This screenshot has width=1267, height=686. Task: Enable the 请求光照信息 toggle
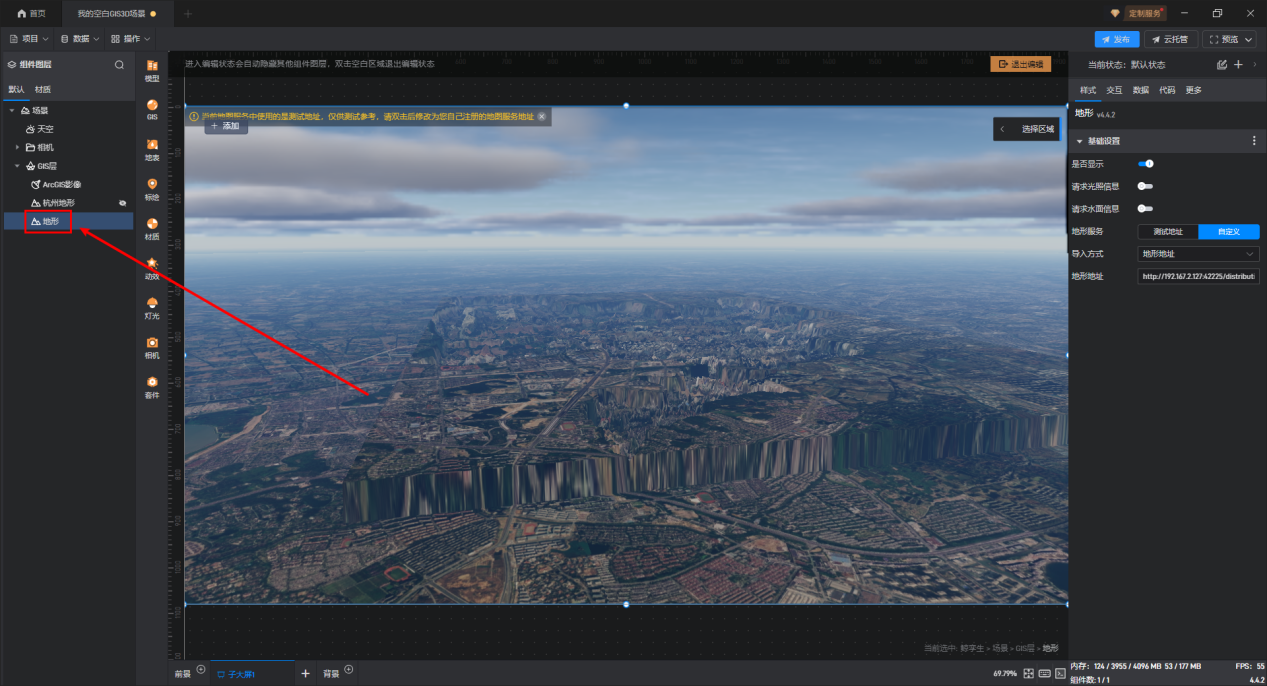click(1145, 186)
